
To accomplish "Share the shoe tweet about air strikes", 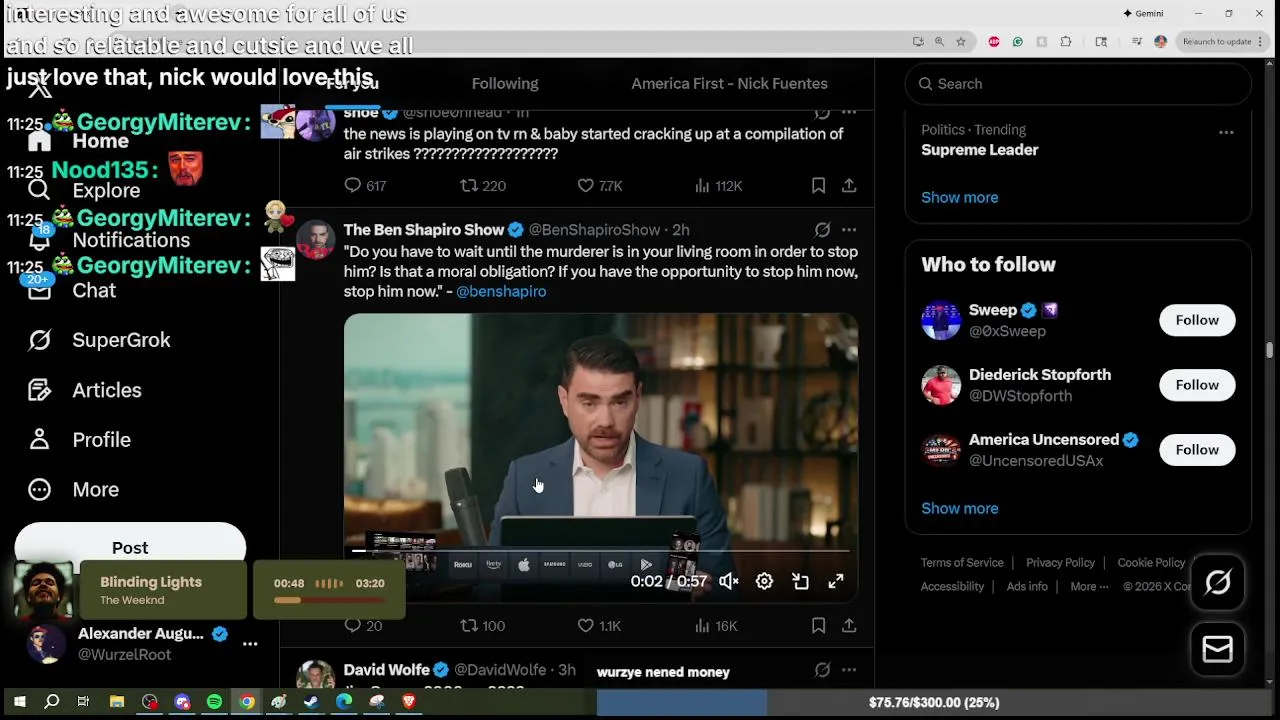I will [x=849, y=185].
